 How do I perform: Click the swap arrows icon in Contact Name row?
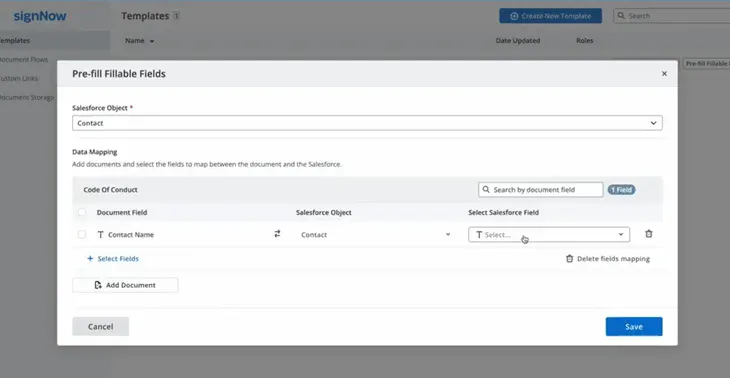(x=277, y=234)
